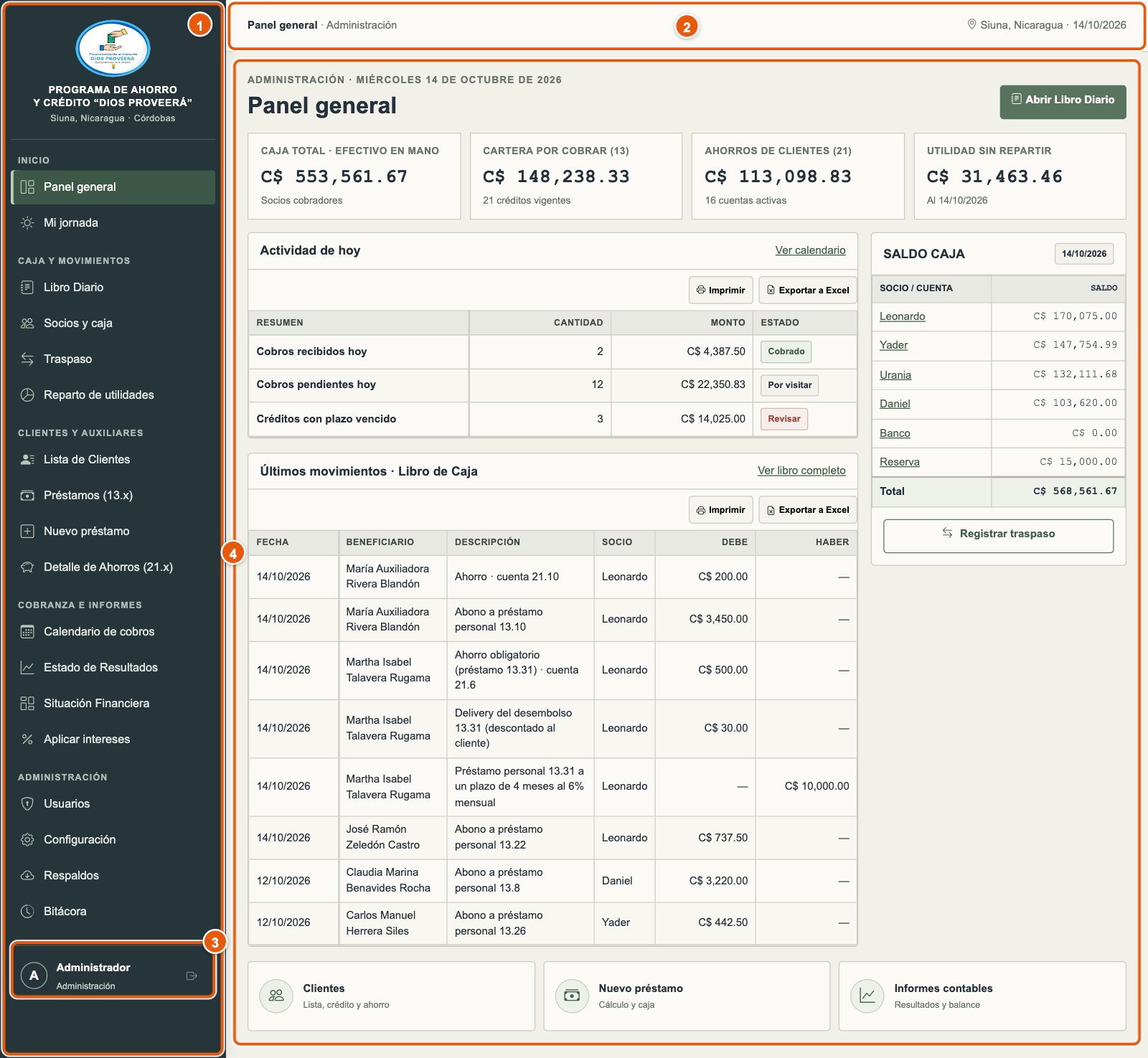Click the logout icon next to Administrador

[192, 976]
